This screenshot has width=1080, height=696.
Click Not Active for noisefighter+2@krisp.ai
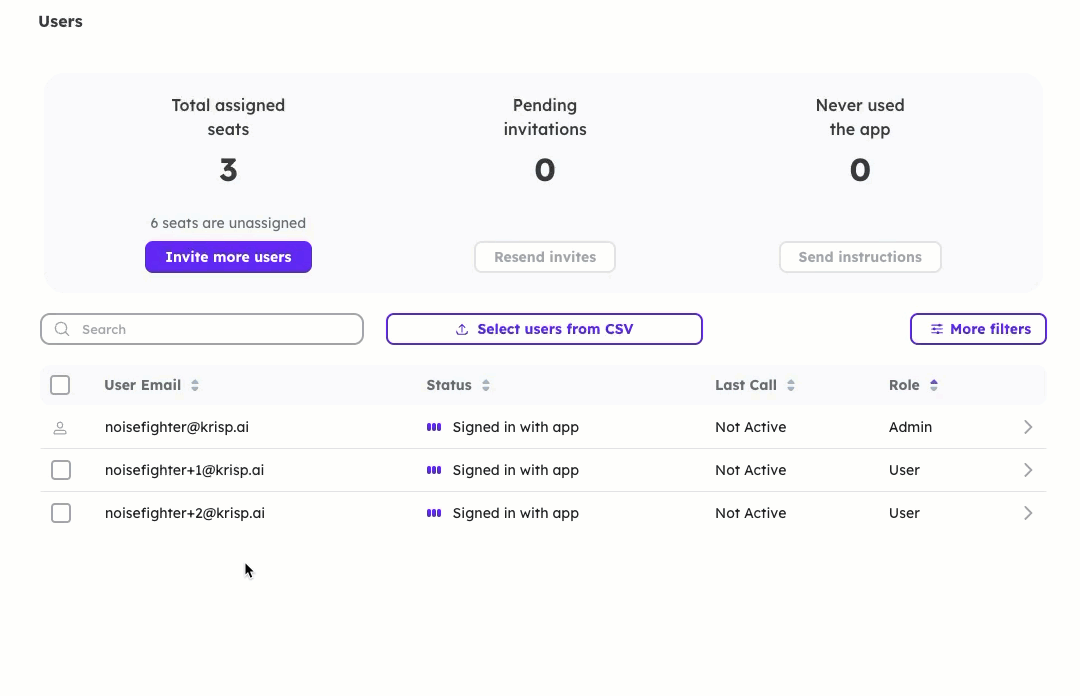point(751,513)
